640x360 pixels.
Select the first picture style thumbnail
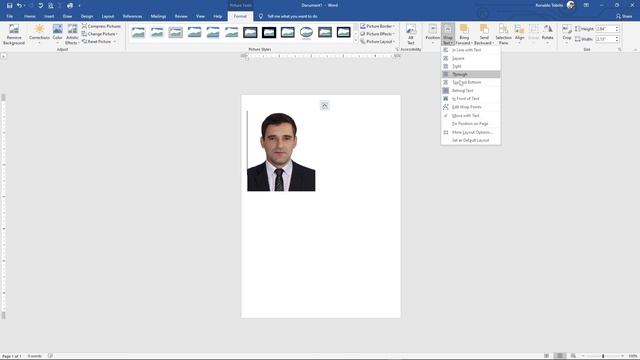click(138, 32)
